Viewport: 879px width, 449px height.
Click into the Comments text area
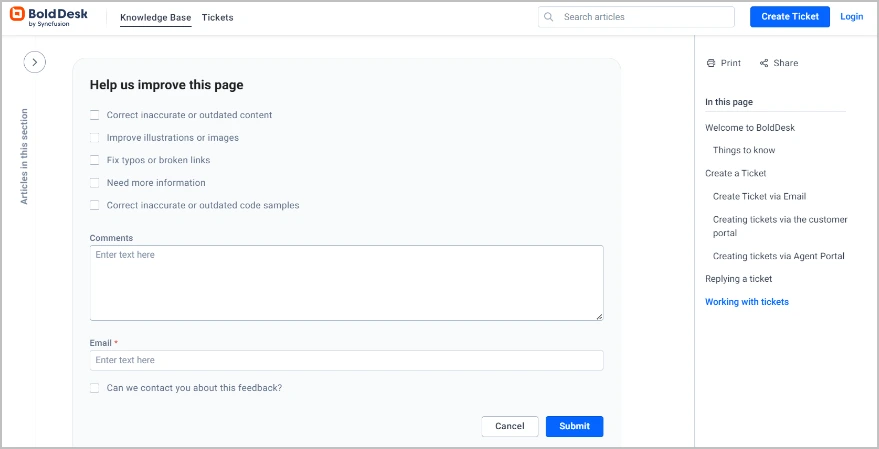[x=346, y=283]
